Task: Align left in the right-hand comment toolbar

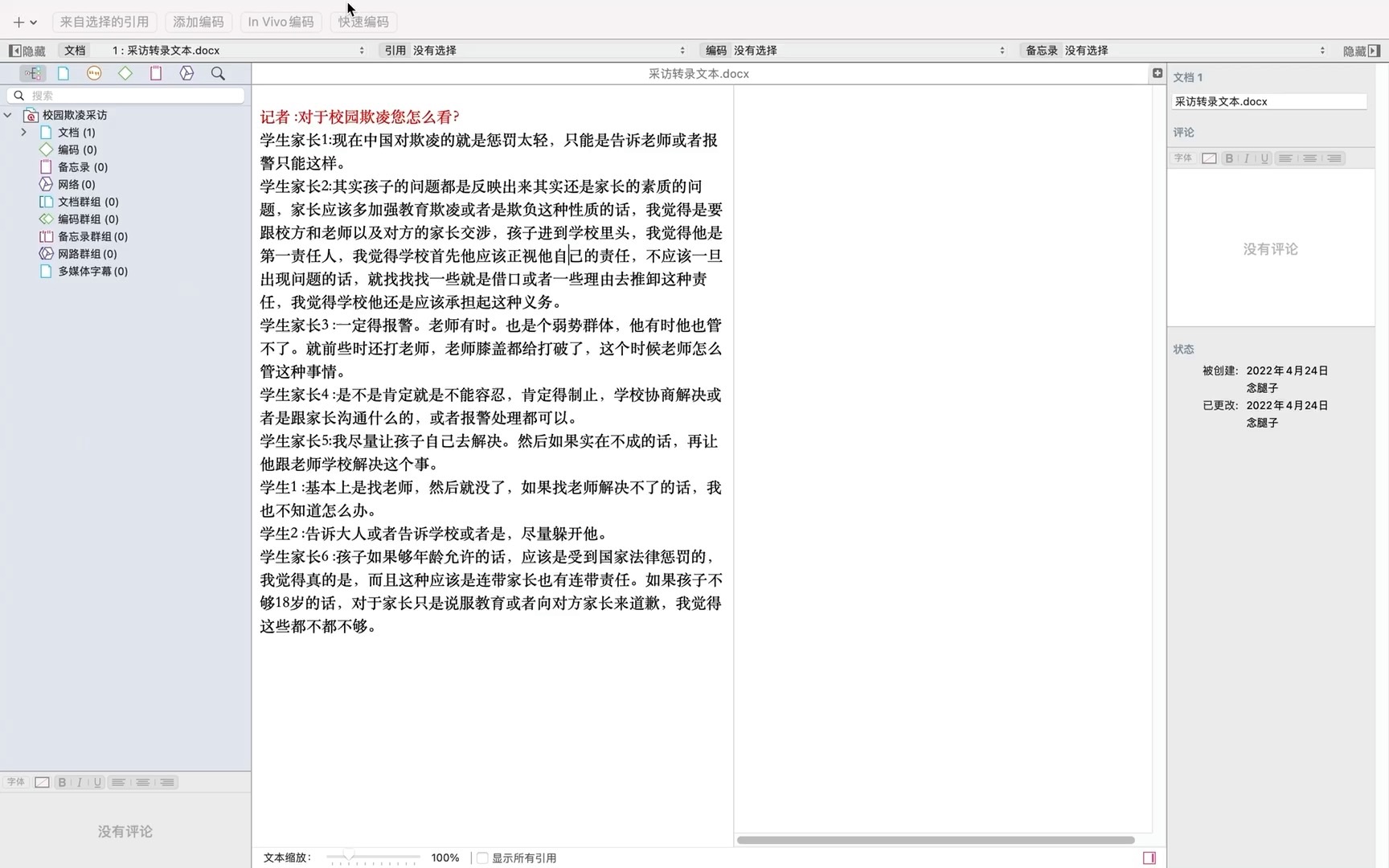Action: [1285, 158]
